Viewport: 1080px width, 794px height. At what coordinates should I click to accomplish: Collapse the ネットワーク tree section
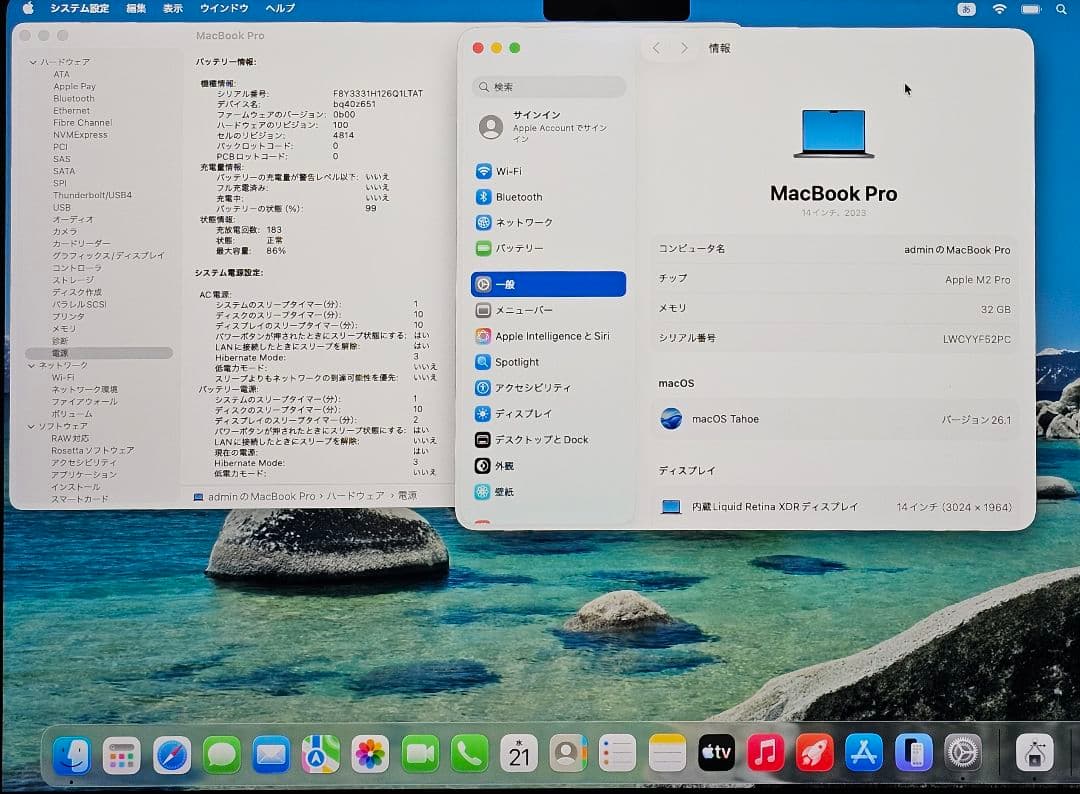[32, 365]
